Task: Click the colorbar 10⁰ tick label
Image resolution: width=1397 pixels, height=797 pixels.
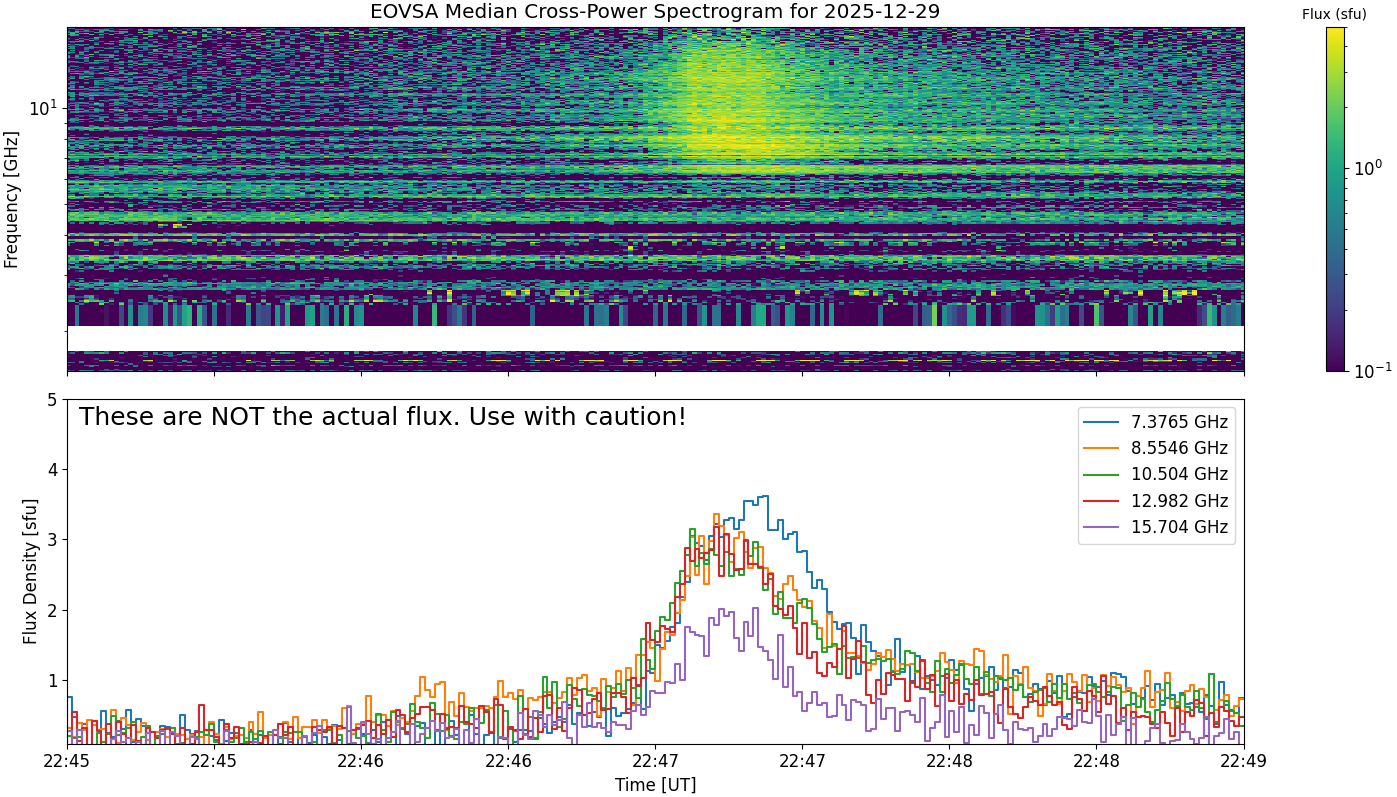Action: 1367,166
